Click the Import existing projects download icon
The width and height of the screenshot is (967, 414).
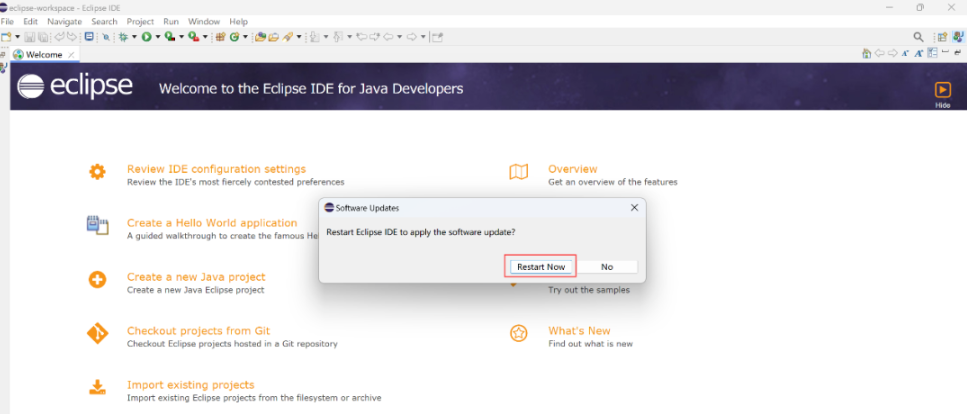tap(97, 387)
